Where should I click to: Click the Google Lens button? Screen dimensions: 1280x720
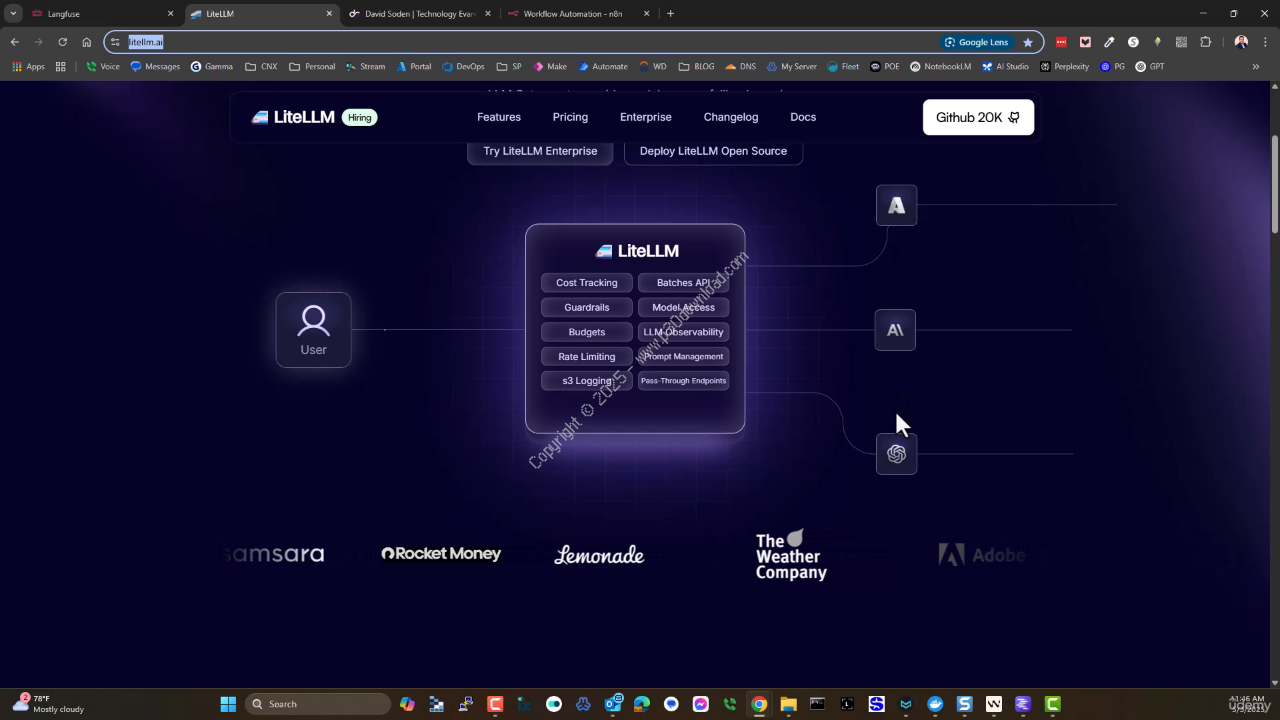click(x=975, y=42)
